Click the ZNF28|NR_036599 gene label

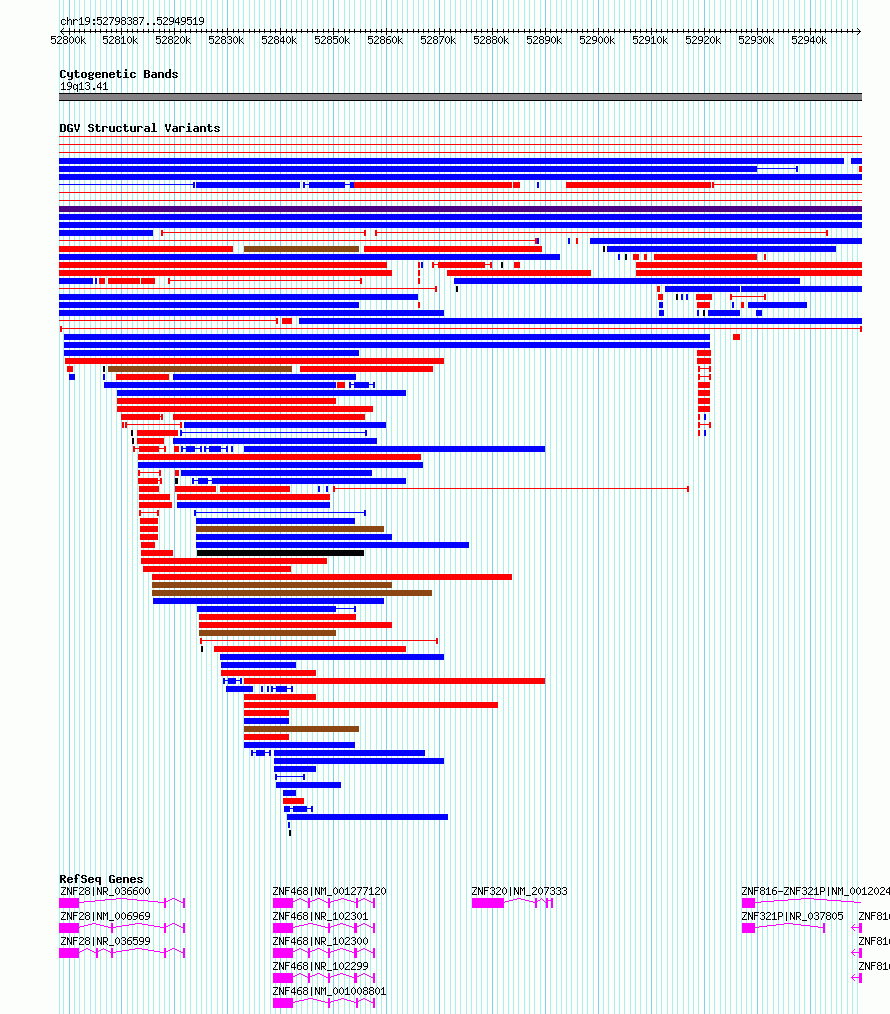click(x=105, y=941)
